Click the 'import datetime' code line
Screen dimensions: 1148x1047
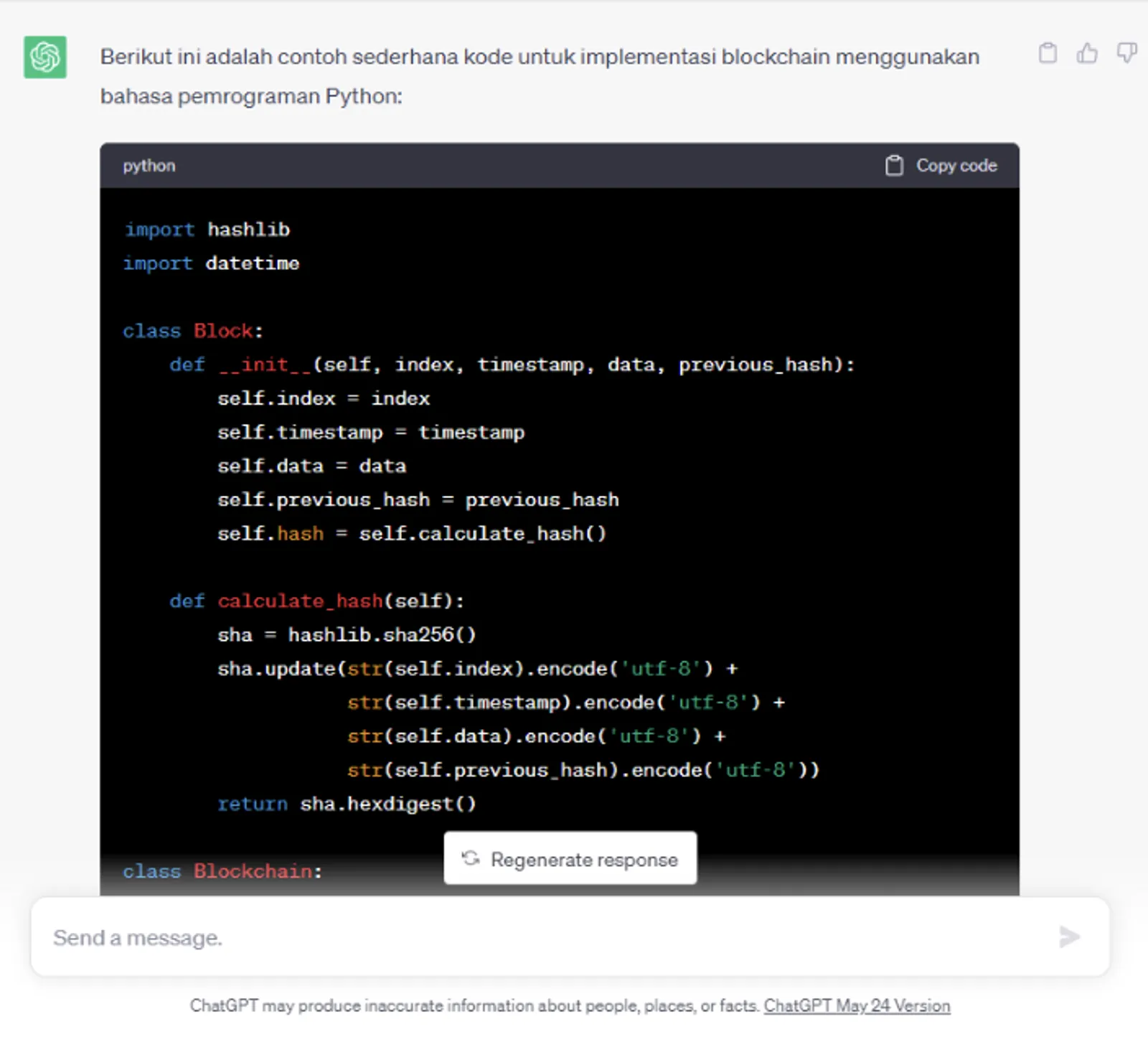coord(211,263)
